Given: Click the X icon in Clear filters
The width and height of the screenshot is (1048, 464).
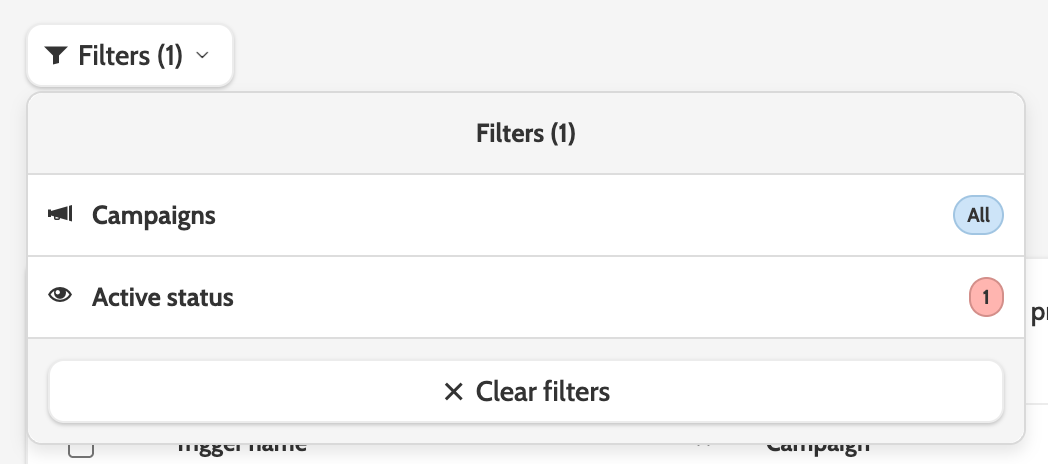Looking at the screenshot, I should (454, 391).
